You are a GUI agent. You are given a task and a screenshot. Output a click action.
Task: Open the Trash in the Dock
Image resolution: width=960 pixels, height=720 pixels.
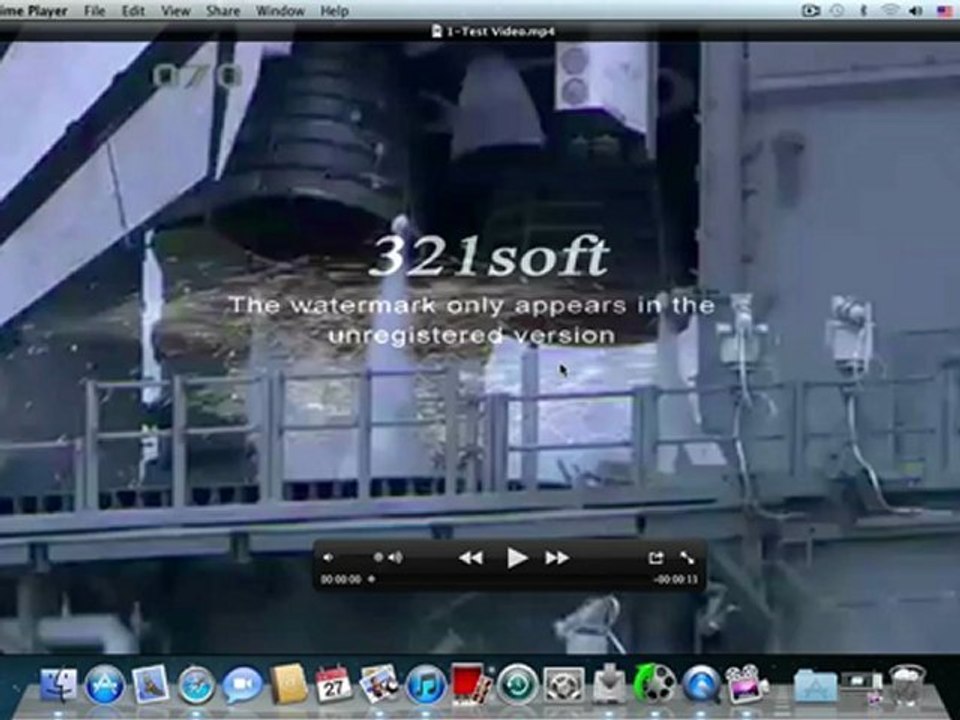coord(907,684)
